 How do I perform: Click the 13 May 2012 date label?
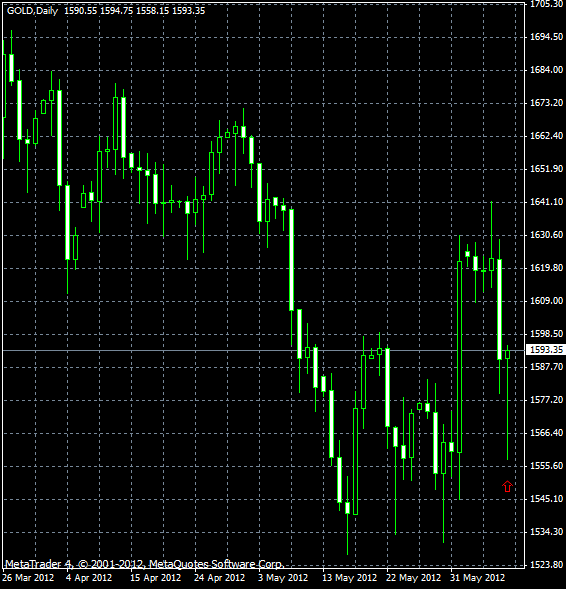[x=349, y=578]
